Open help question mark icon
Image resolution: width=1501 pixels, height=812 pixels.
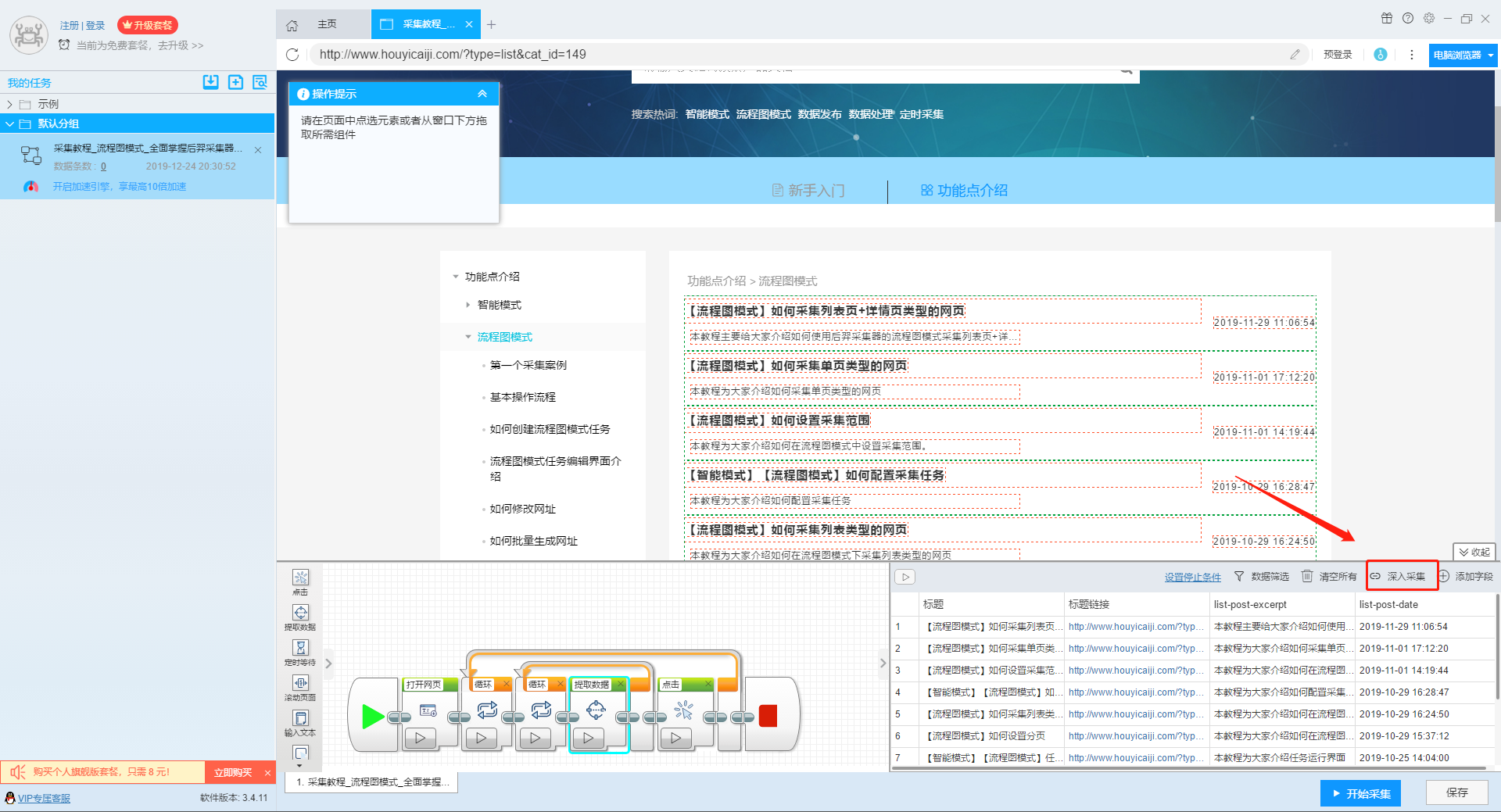(x=1408, y=18)
